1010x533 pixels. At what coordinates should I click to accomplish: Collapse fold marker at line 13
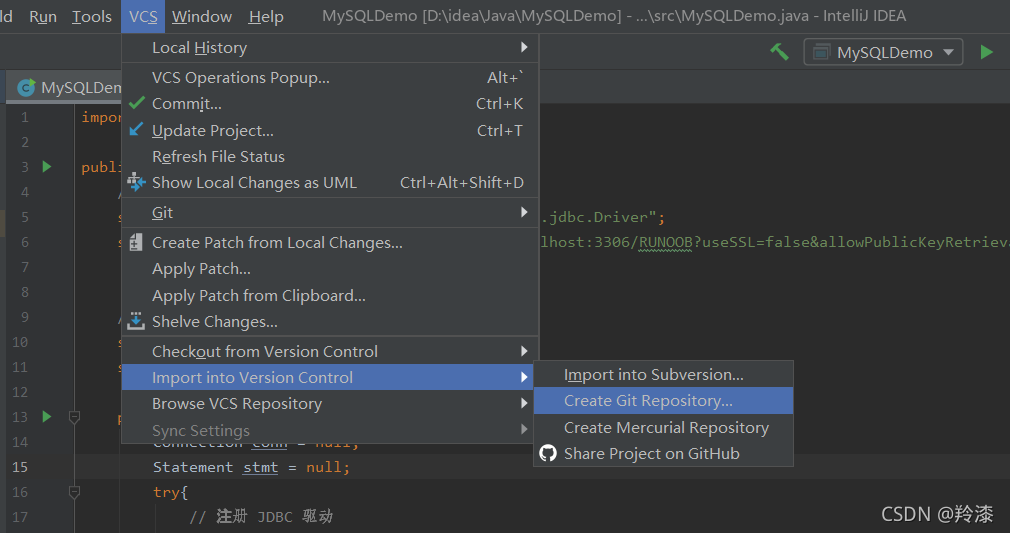(x=74, y=417)
